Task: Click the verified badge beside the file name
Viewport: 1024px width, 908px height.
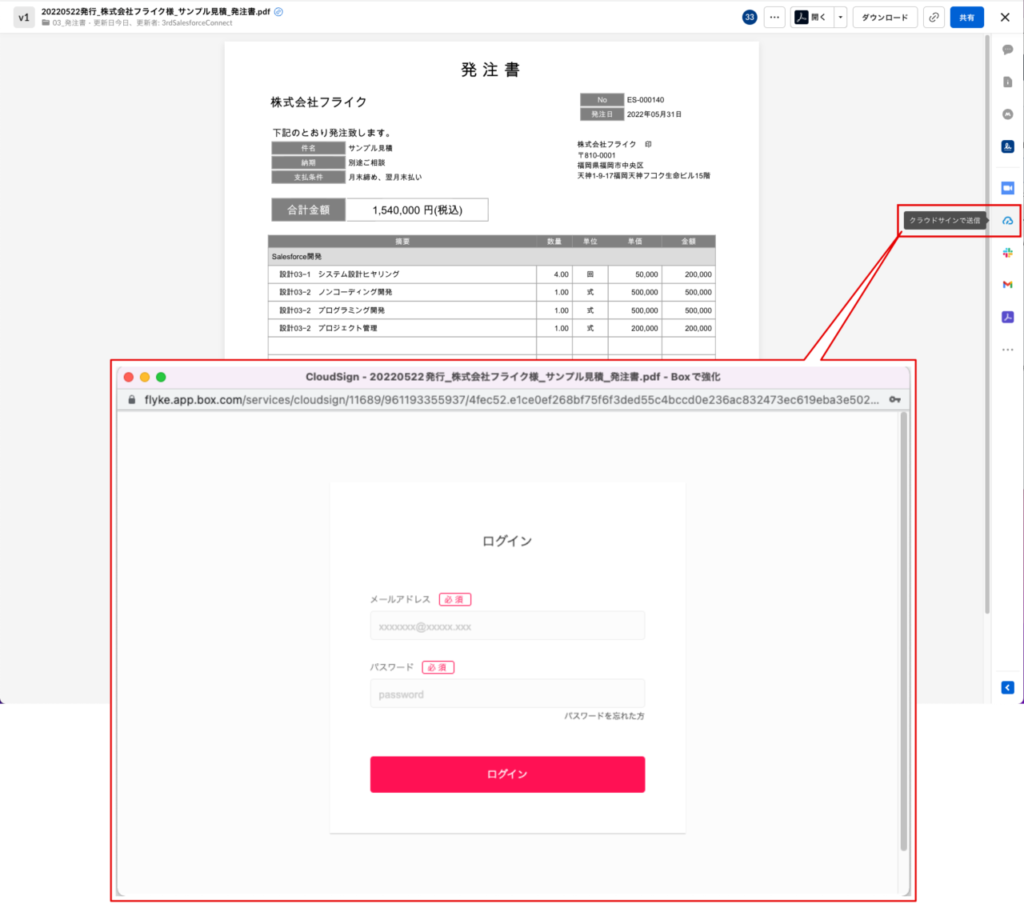Action: point(279,12)
